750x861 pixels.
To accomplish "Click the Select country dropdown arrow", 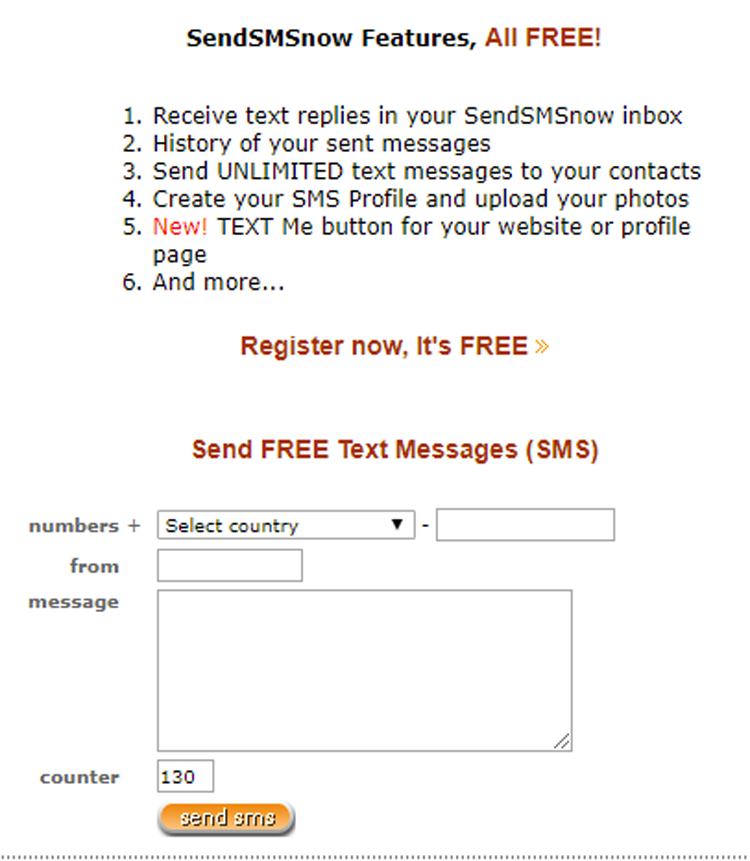I will click(398, 525).
